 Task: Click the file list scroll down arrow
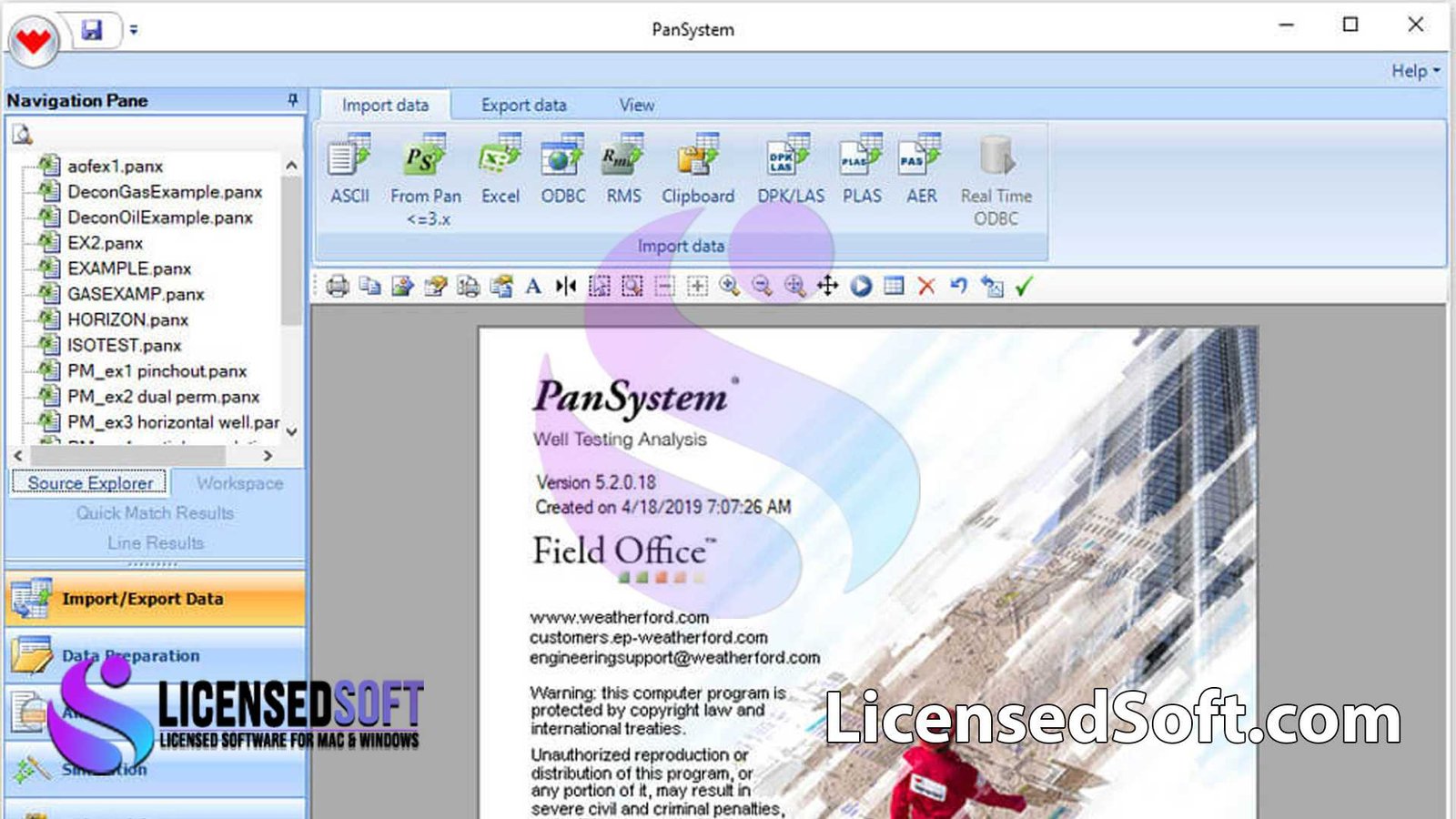coord(291,431)
